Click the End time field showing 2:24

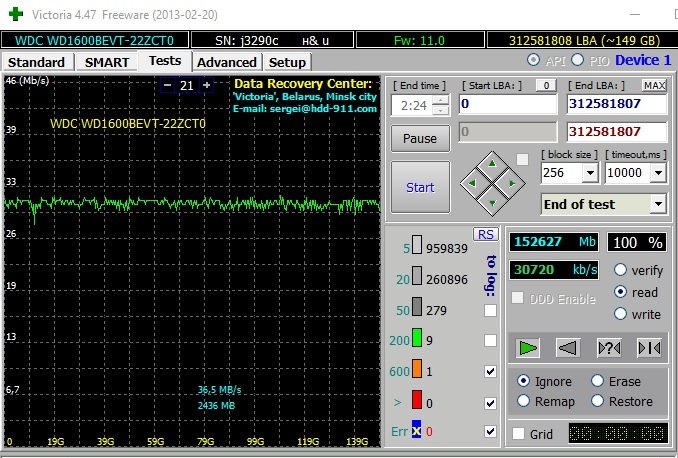pos(413,106)
